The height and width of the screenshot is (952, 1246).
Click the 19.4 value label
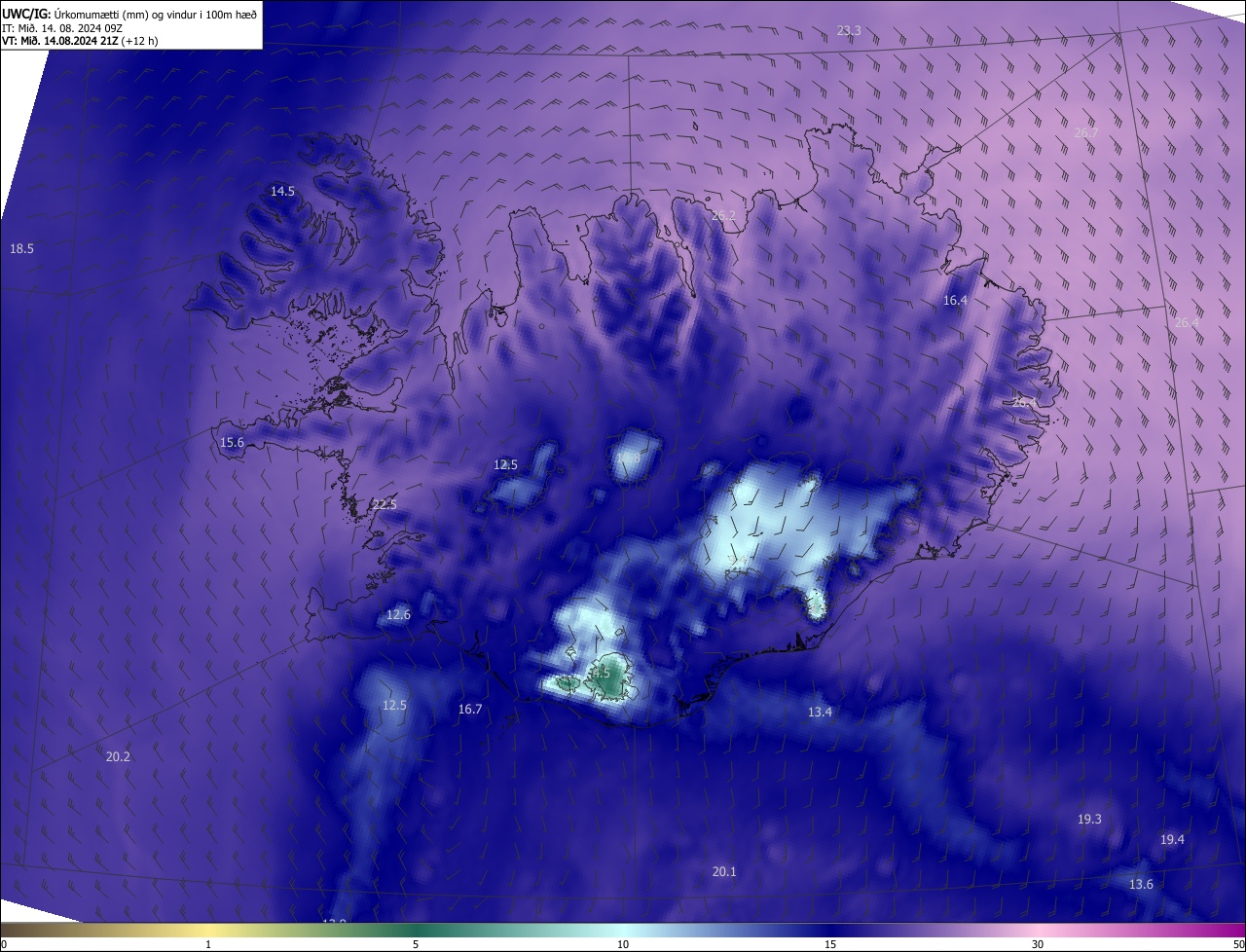coord(1172,840)
